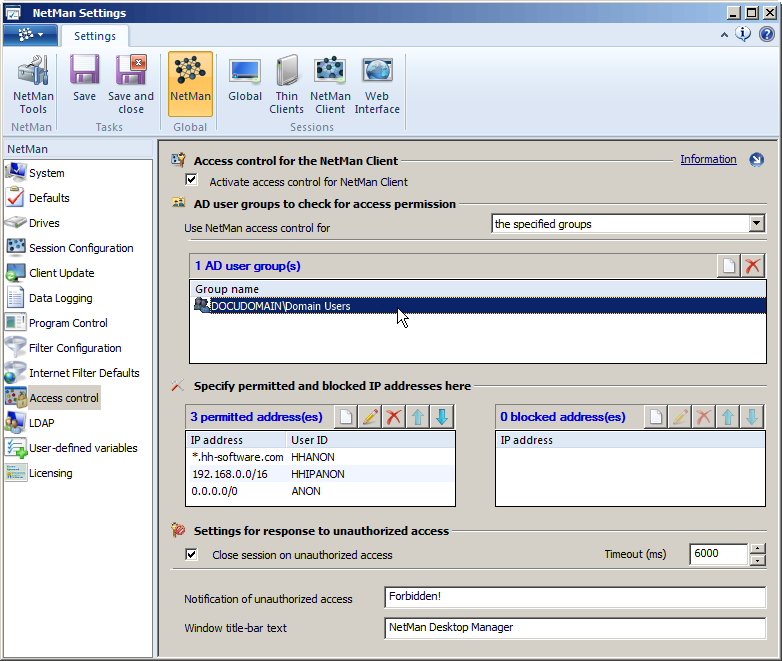Open NetMan Client settings in ribbon

pyautogui.click(x=330, y=85)
